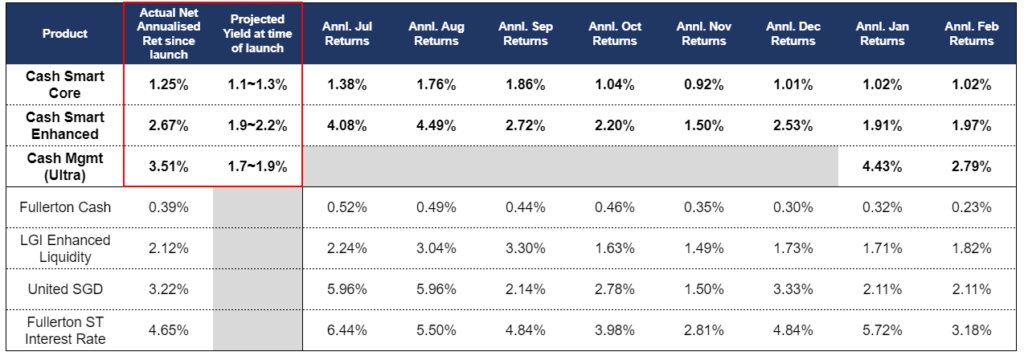
Task: Click the Product column header
Action: pyautogui.click(x=65, y=34)
